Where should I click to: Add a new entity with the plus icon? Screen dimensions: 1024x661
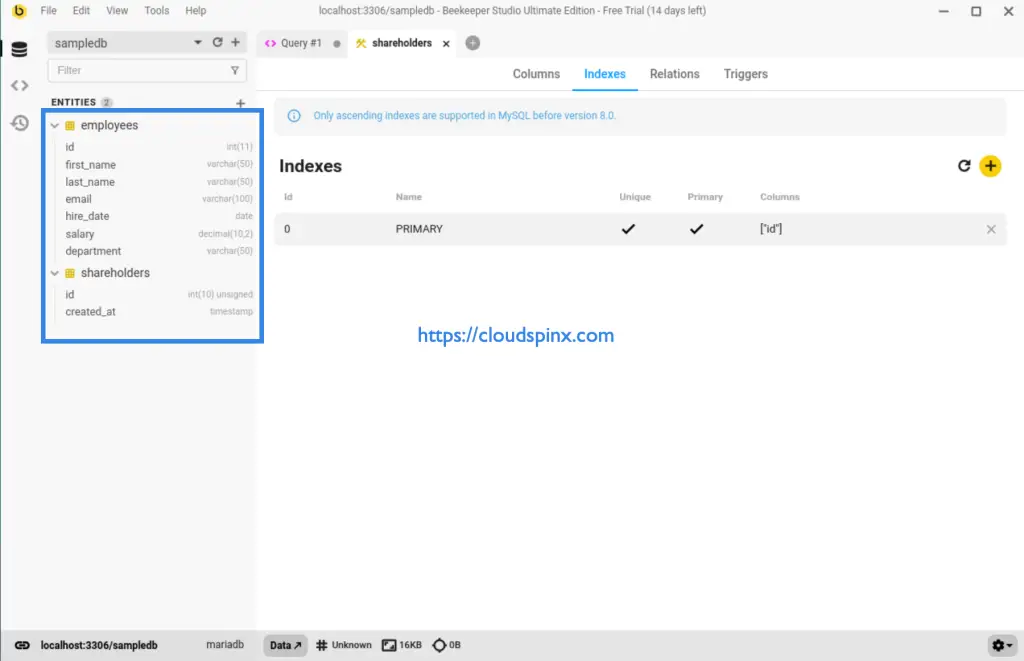coord(240,102)
